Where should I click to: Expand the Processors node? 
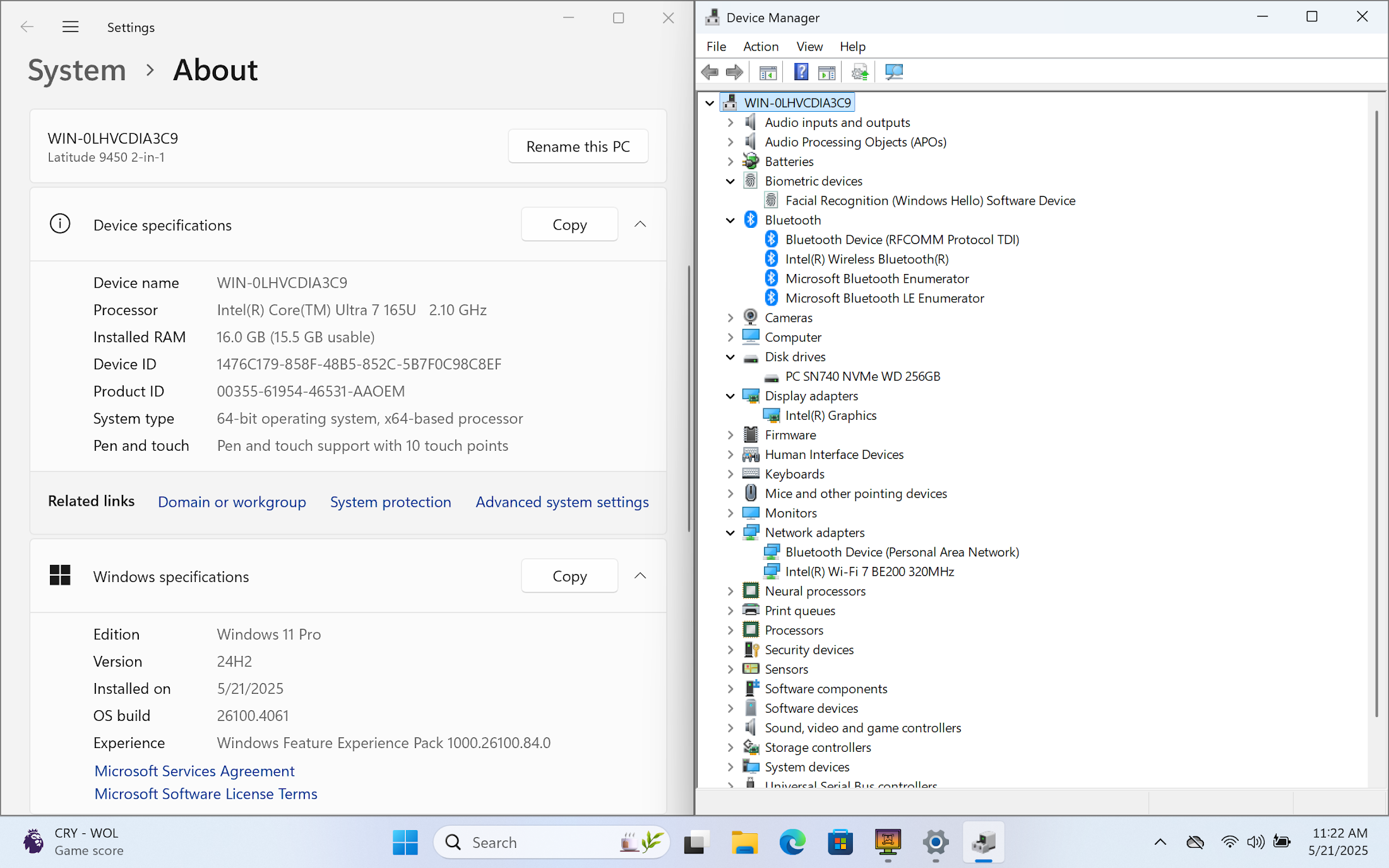730,631
